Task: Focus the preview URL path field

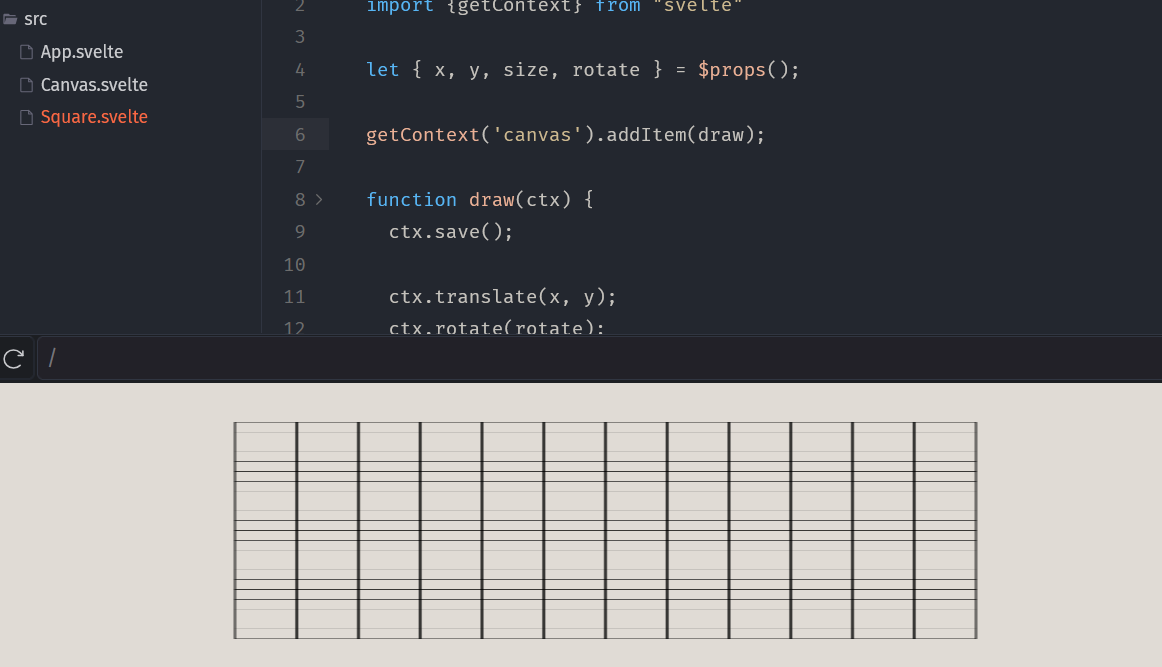Action: 600,358
